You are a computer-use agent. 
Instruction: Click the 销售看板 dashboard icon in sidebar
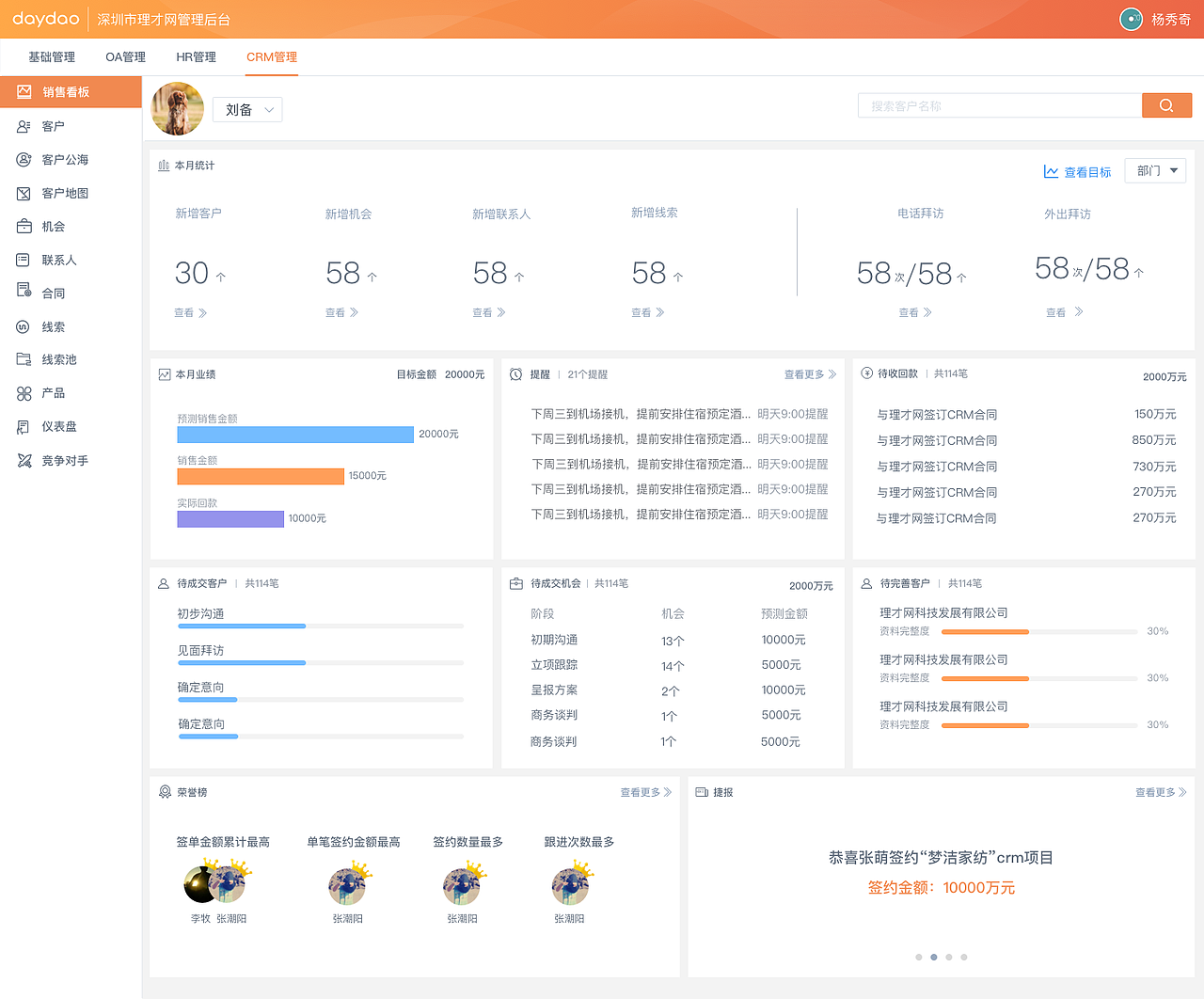pos(24,91)
